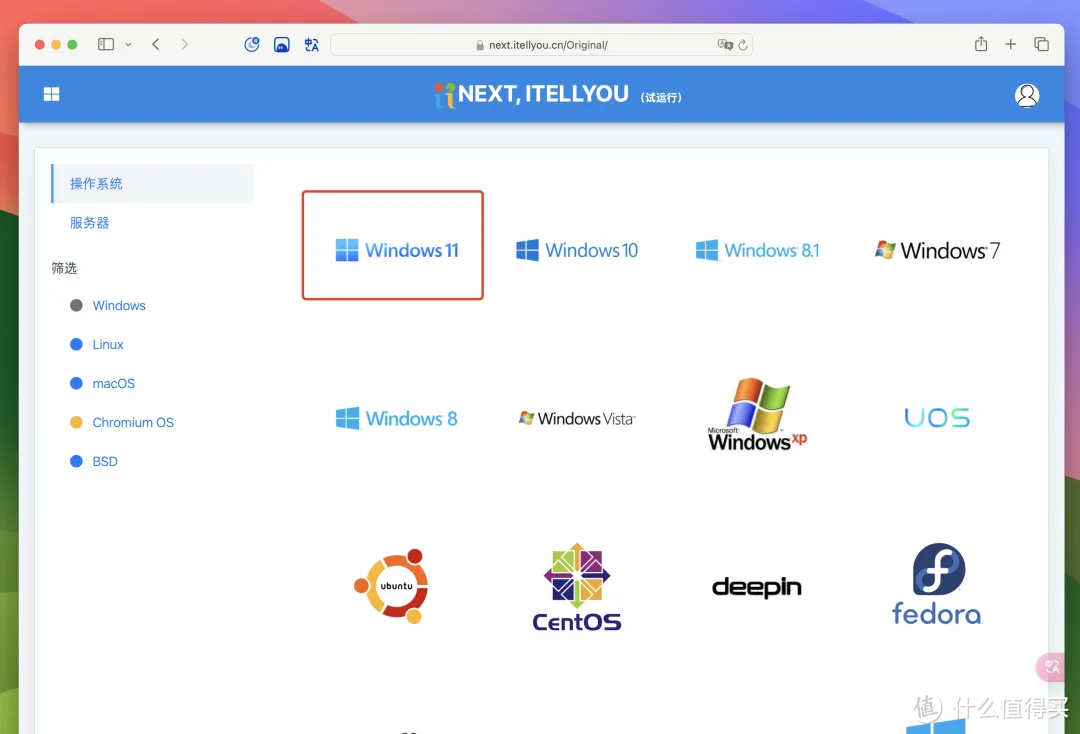Screen dimensions: 1080x734
Task: Expand the sidebar dropdown chevron
Action: click(128, 44)
